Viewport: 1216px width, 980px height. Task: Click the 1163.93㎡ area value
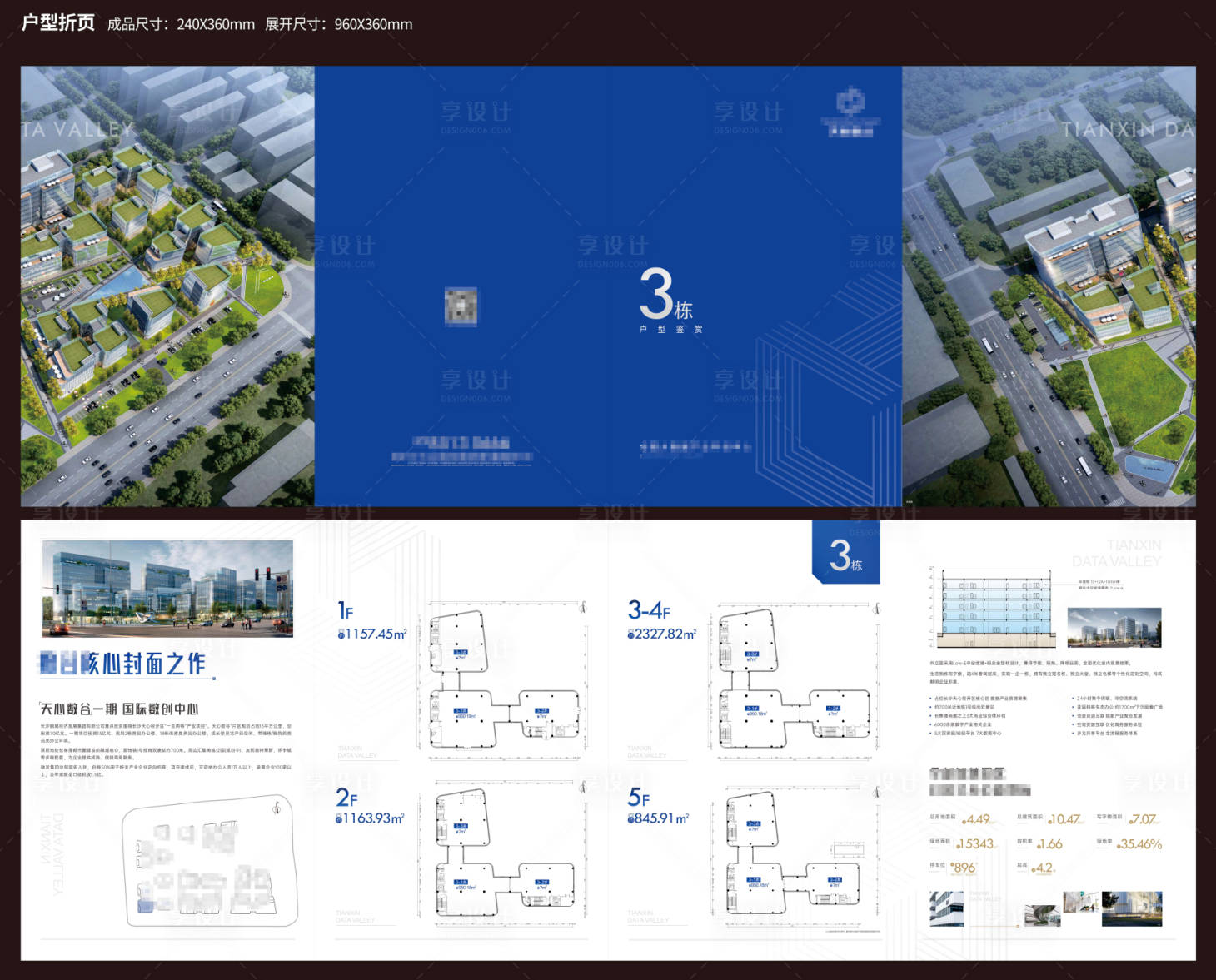(370, 818)
